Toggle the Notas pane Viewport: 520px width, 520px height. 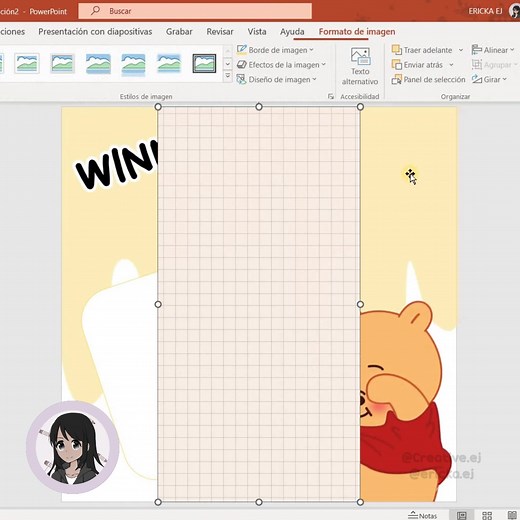(x=423, y=515)
